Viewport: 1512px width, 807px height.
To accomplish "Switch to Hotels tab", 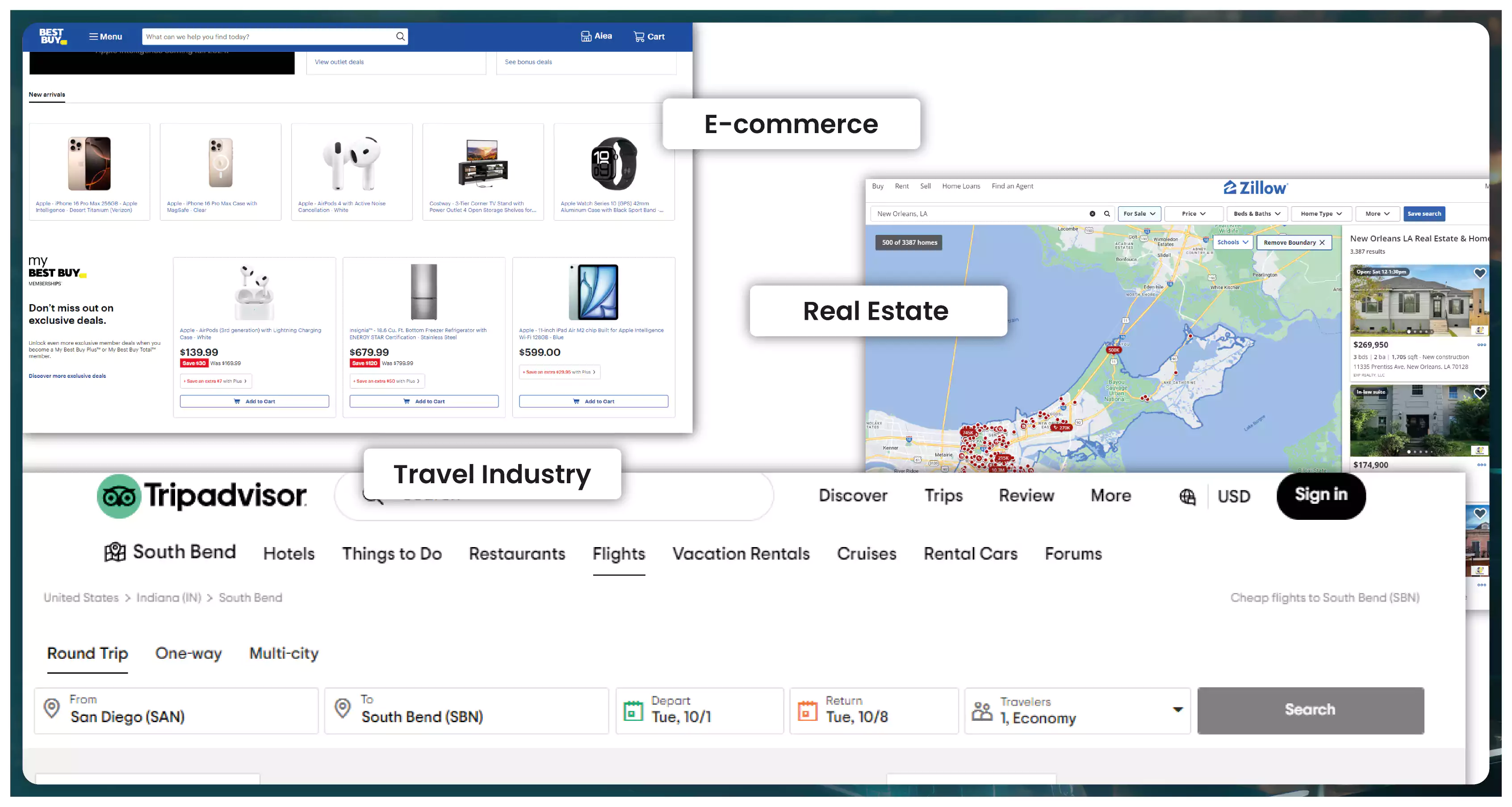I will pyautogui.click(x=289, y=554).
